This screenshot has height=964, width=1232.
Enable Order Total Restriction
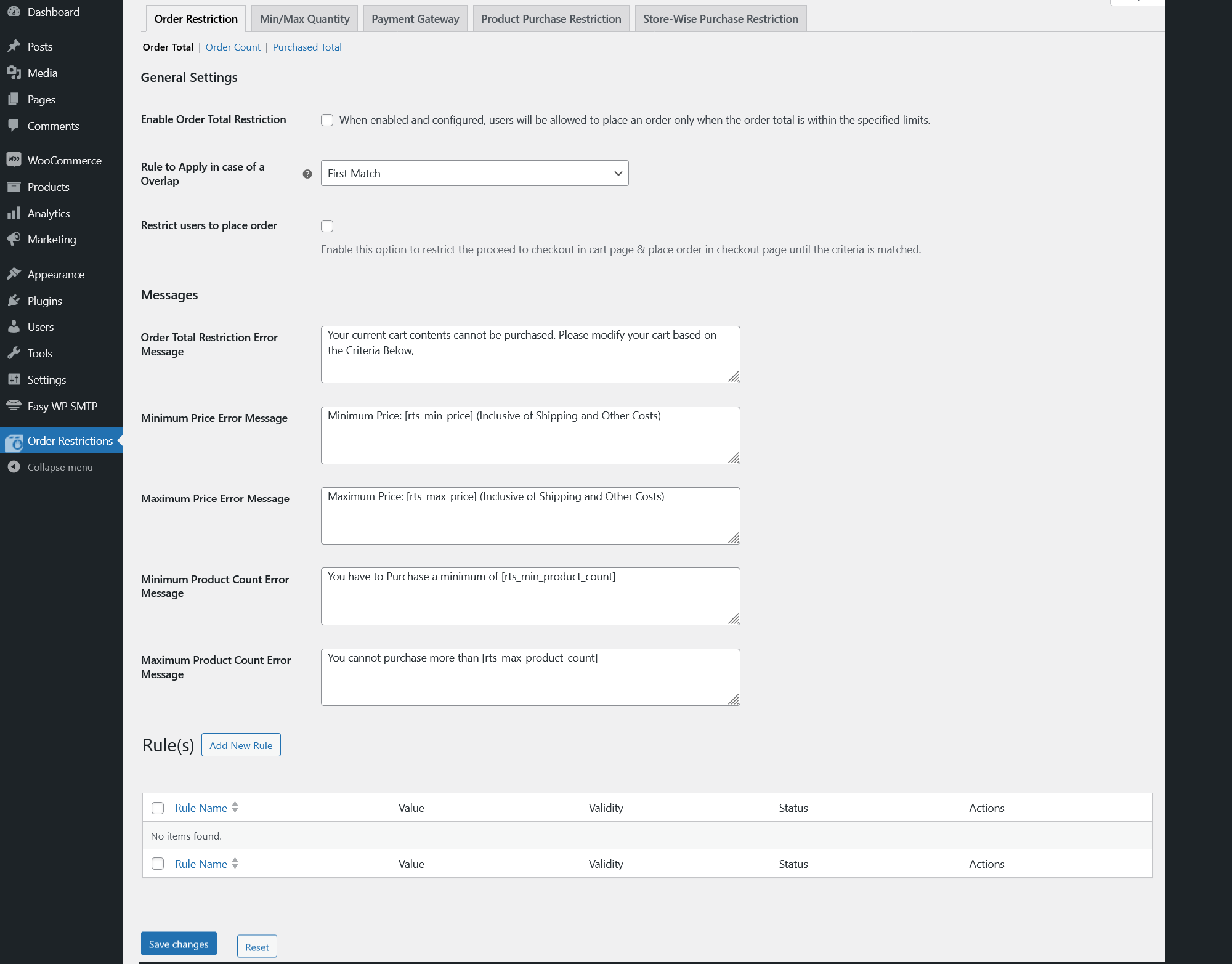[x=327, y=120]
